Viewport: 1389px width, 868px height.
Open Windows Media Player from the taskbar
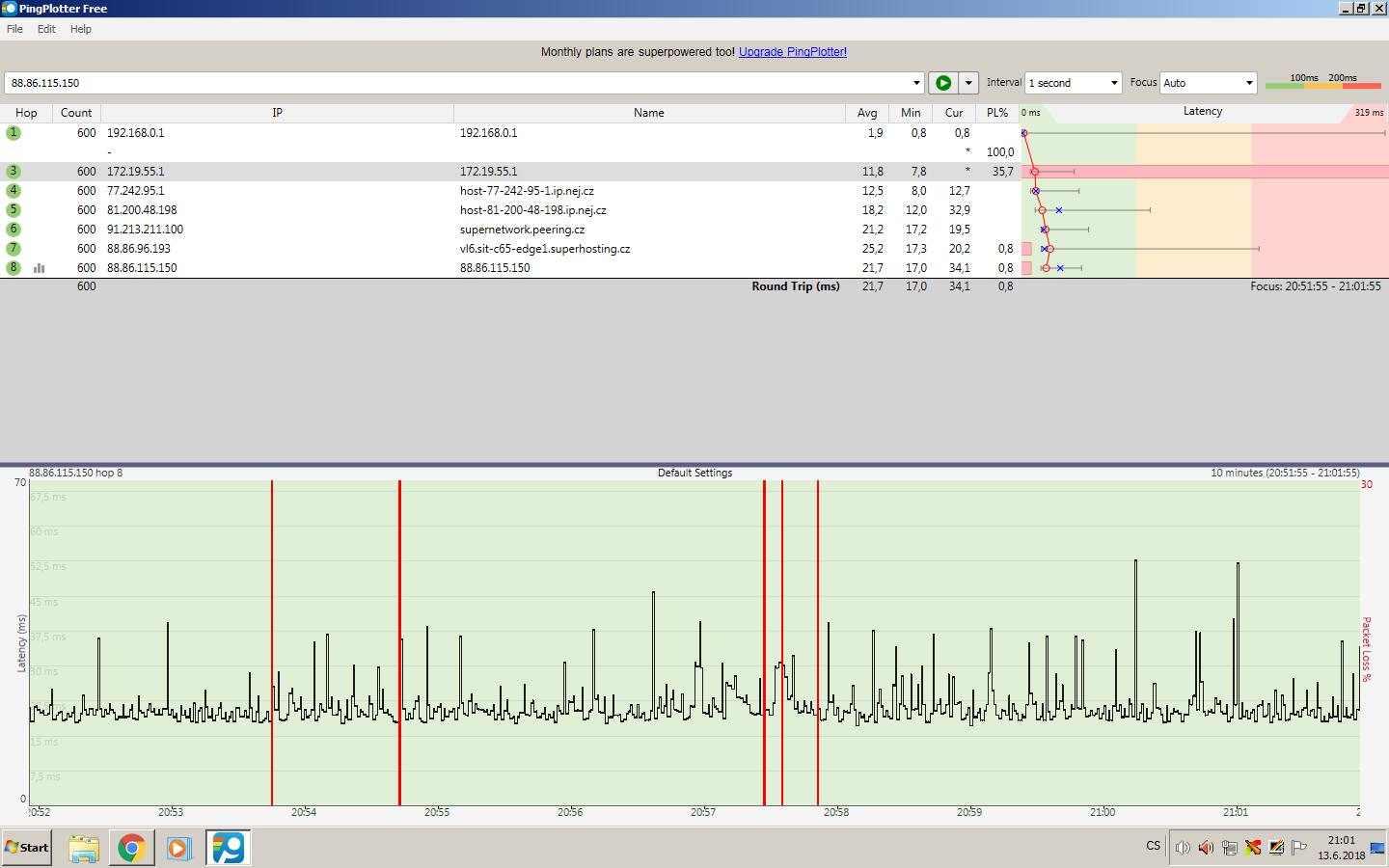[x=178, y=848]
